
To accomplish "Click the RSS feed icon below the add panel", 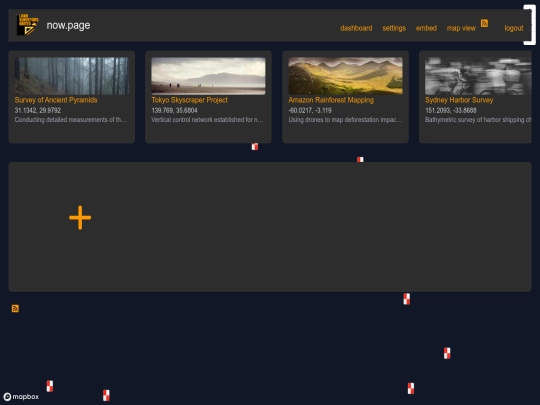I will point(15,308).
